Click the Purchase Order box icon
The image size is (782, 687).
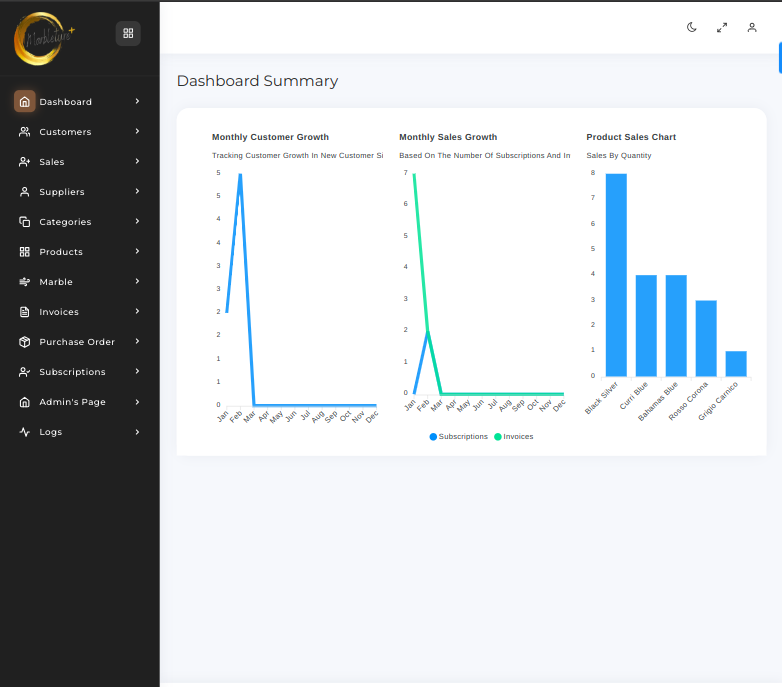point(24,342)
